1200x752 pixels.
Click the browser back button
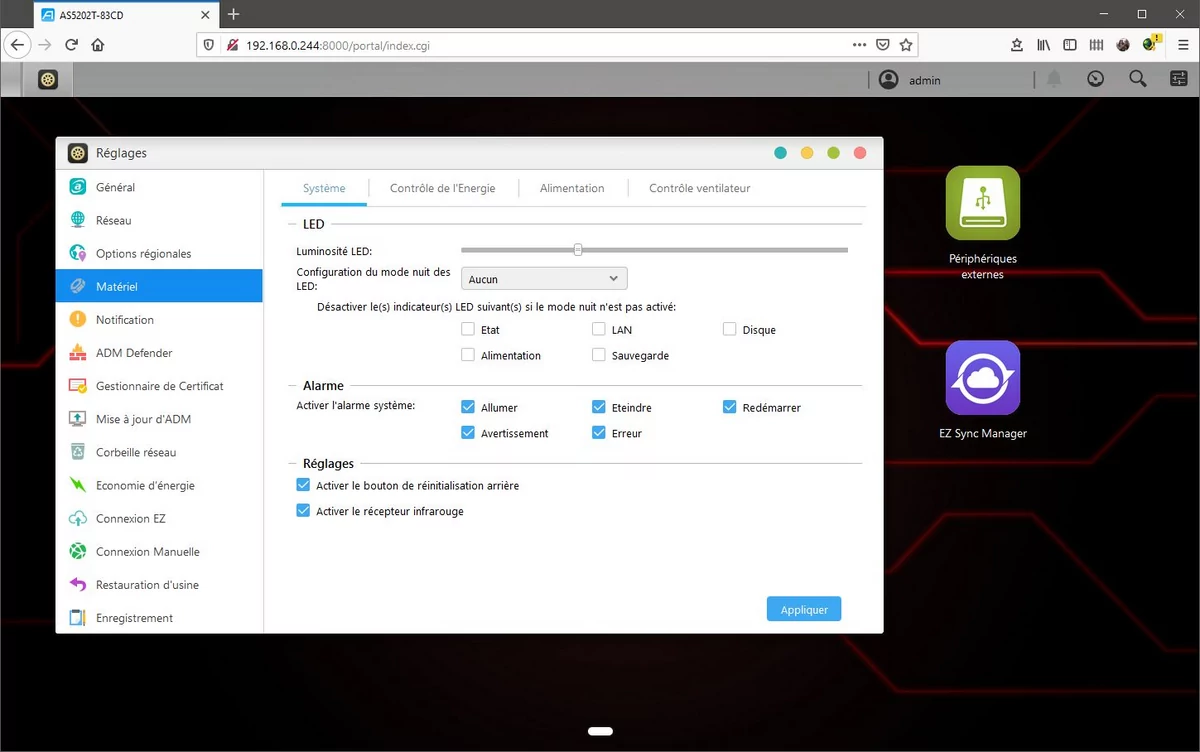[x=17, y=45]
